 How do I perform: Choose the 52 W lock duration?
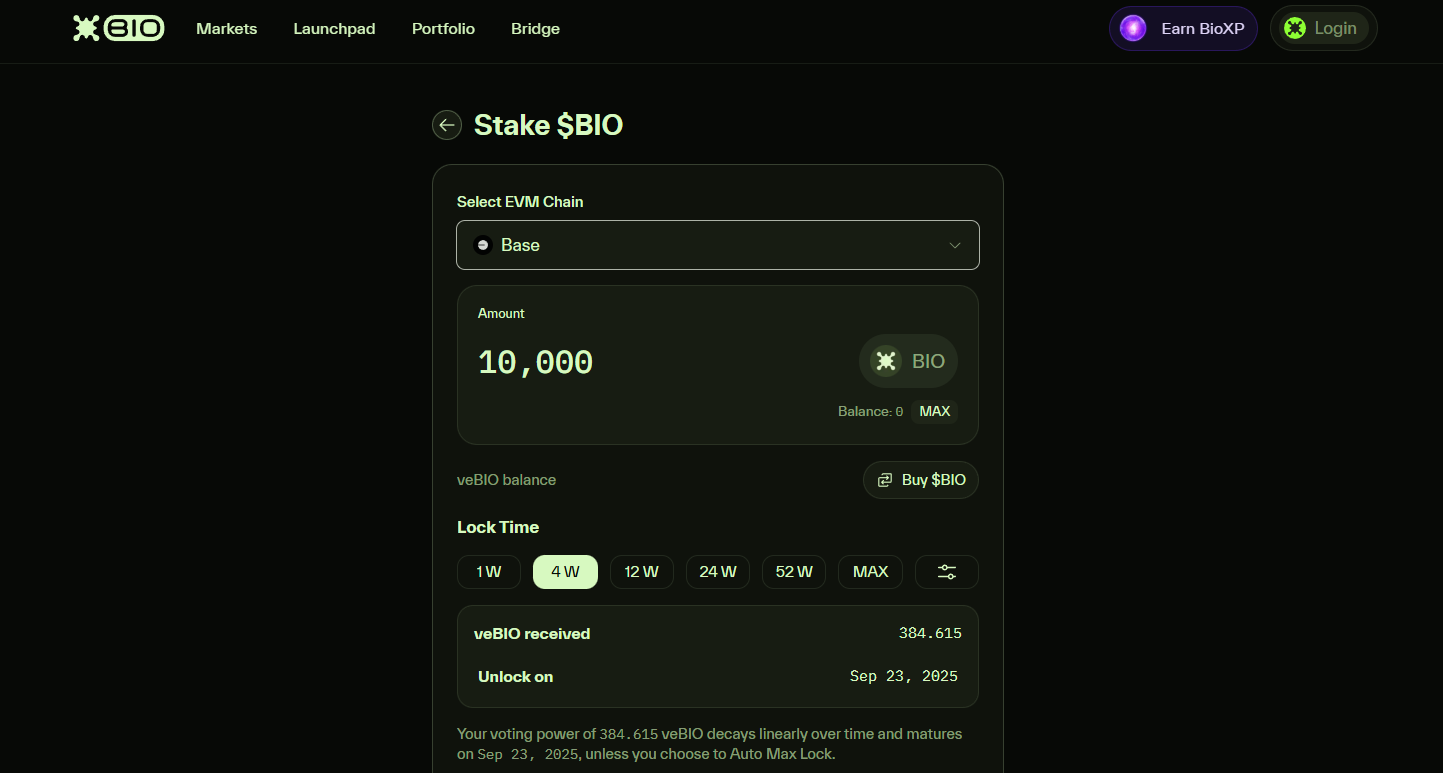(794, 572)
